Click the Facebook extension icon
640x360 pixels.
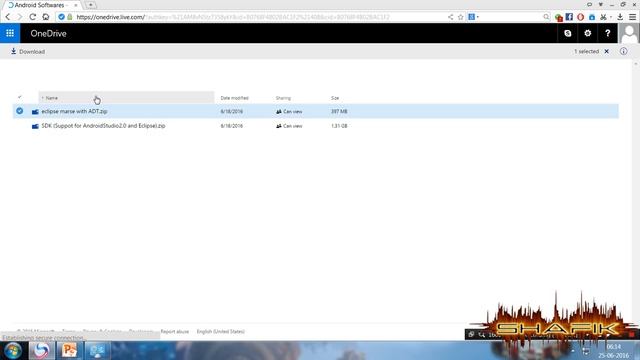[x=569, y=17]
